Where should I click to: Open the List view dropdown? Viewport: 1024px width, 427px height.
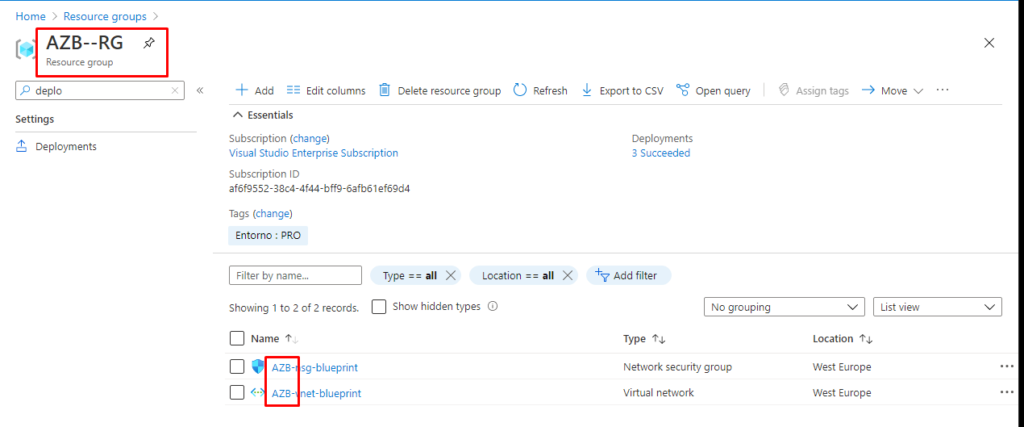tap(937, 307)
